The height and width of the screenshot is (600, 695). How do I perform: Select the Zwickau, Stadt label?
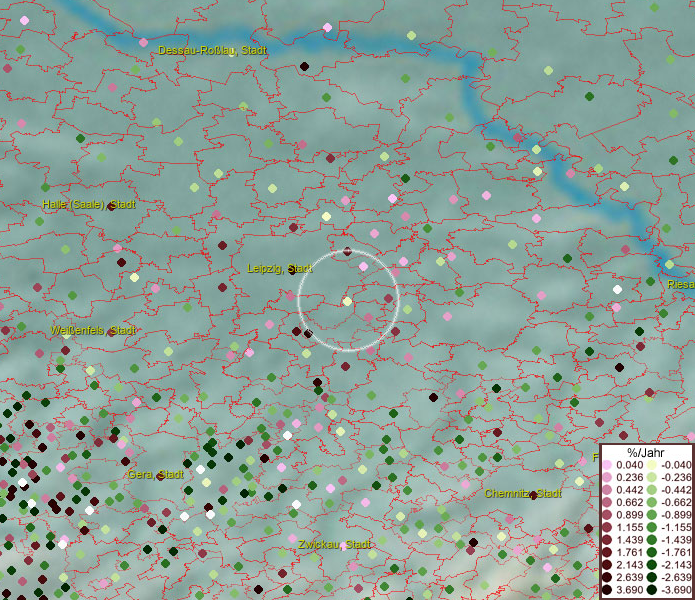[334, 544]
